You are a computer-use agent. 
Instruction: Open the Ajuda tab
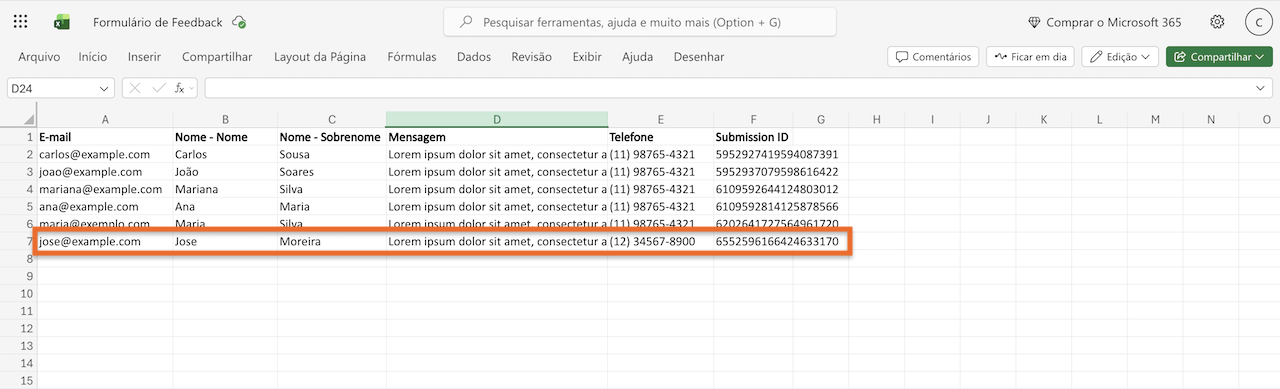637,57
